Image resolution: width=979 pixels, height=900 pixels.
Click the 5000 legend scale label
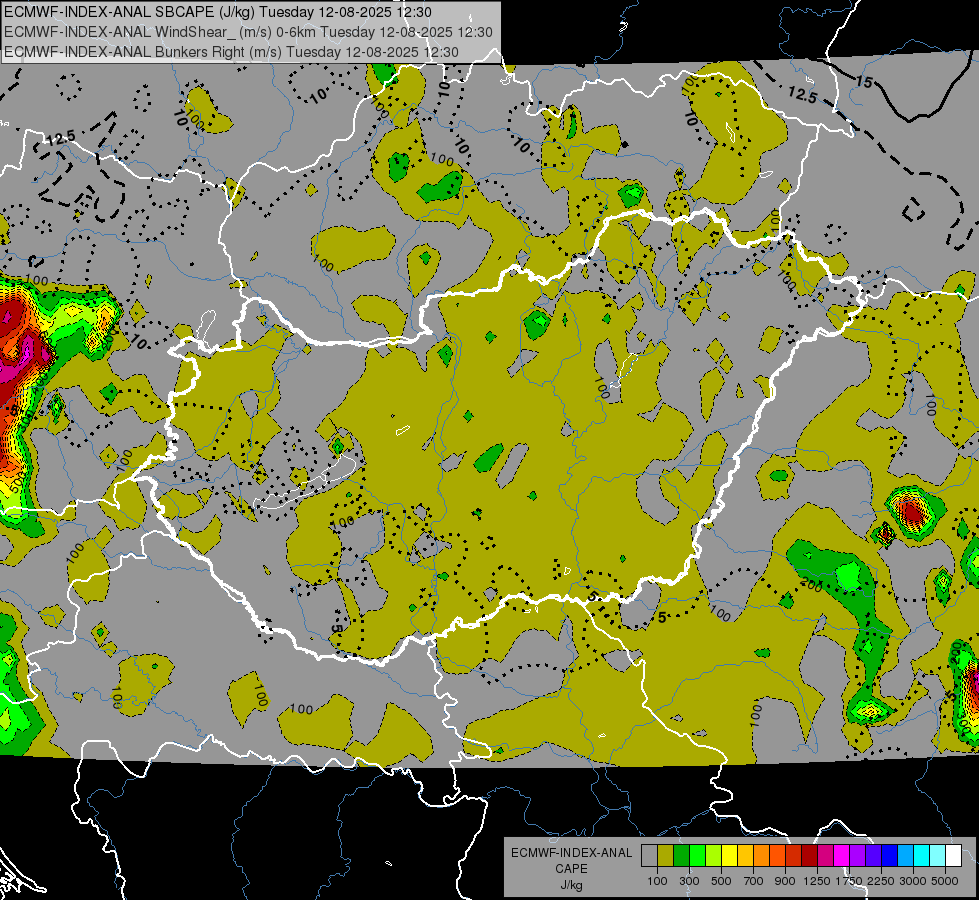[x=945, y=881]
